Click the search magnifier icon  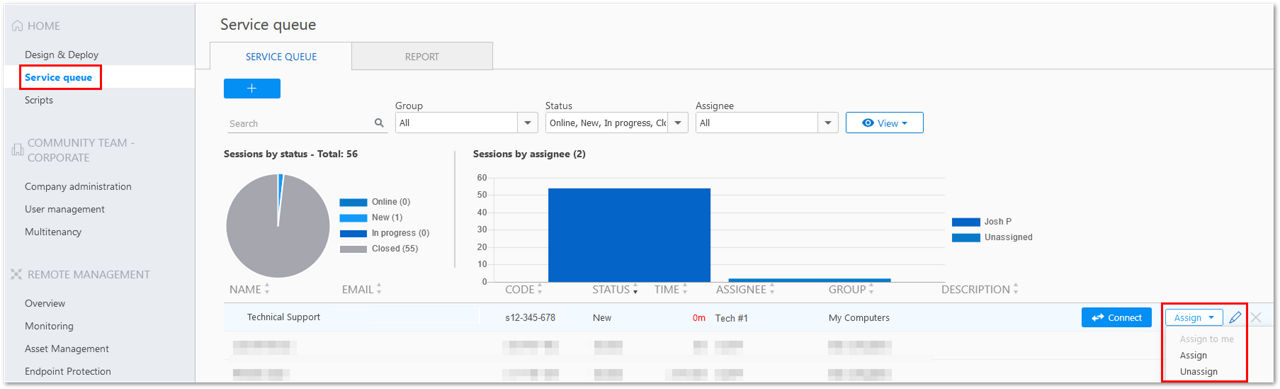(379, 123)
